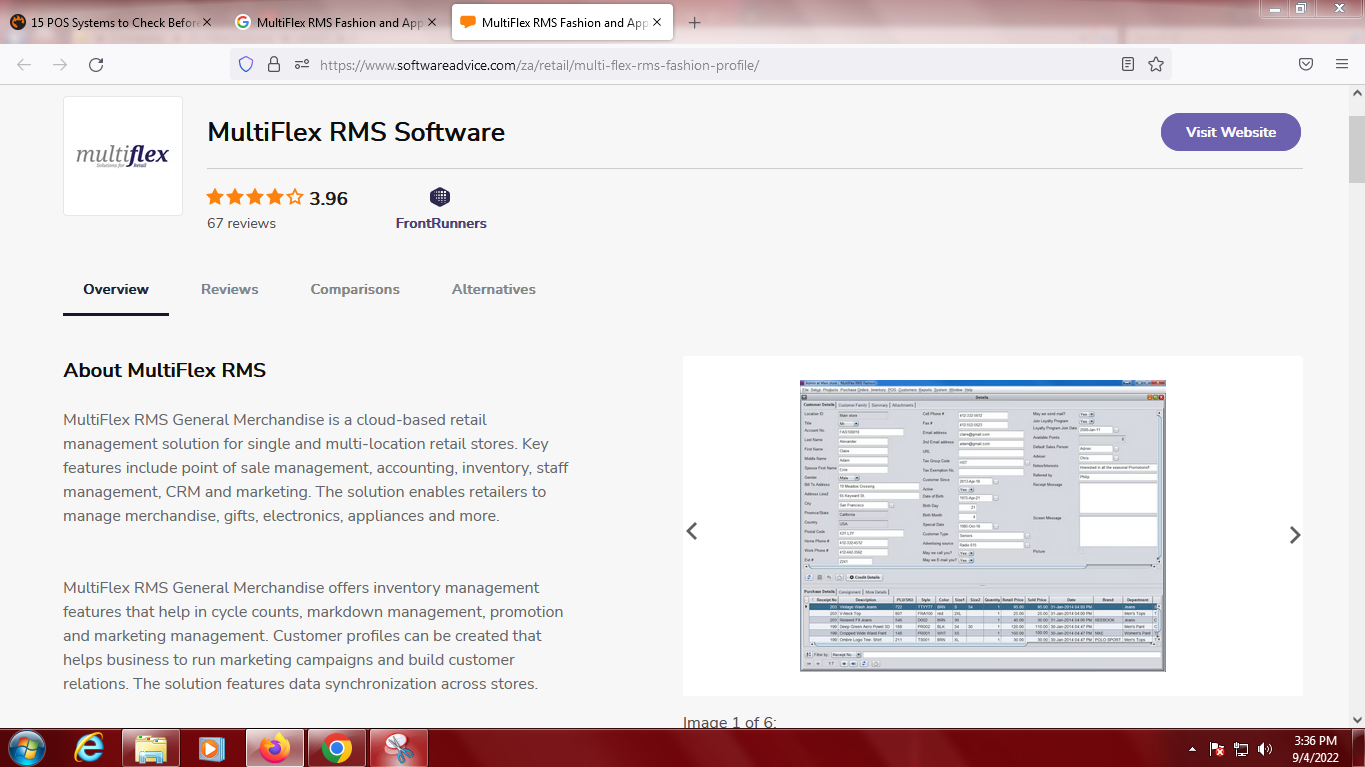This screenshot has width=1365, height=767.
Task: Open the tracking protection shield icon
Action: (x=246, y=64)
